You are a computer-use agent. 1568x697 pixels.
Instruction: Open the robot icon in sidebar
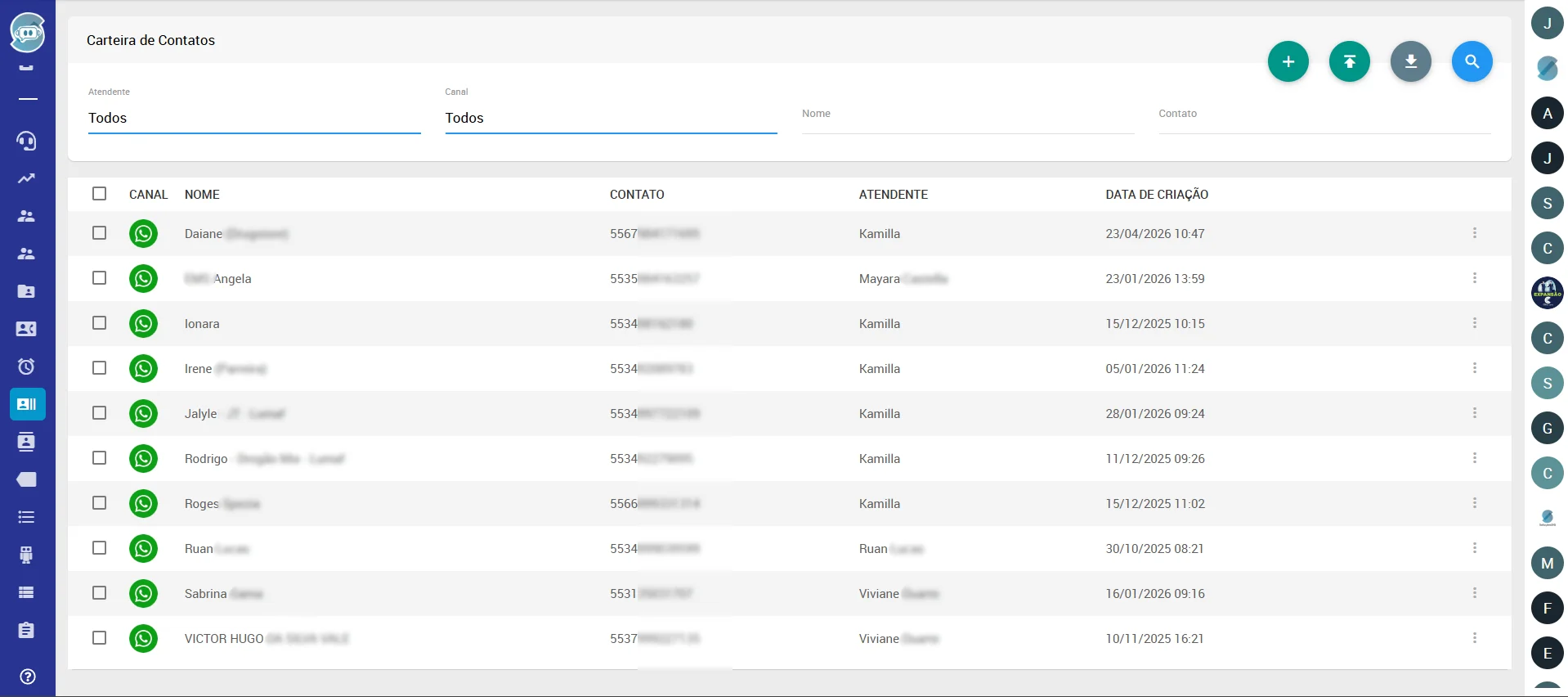click(x=27, y=555)
